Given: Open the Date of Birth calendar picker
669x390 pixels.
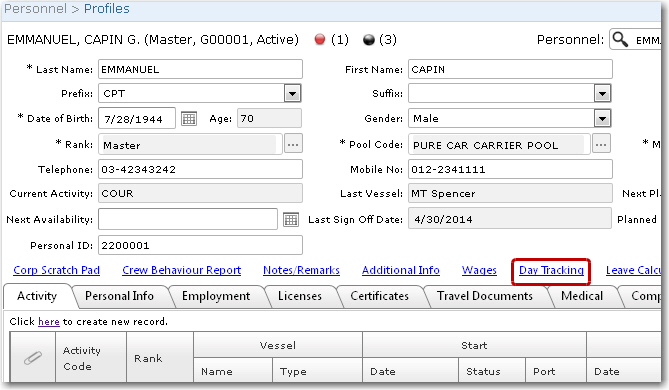Looking at the screenshot, I should (189, 119).
